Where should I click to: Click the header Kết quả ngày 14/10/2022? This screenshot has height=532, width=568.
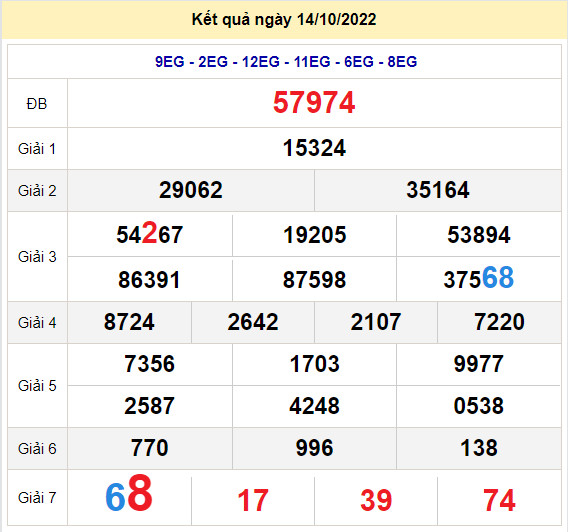[284, 20]
